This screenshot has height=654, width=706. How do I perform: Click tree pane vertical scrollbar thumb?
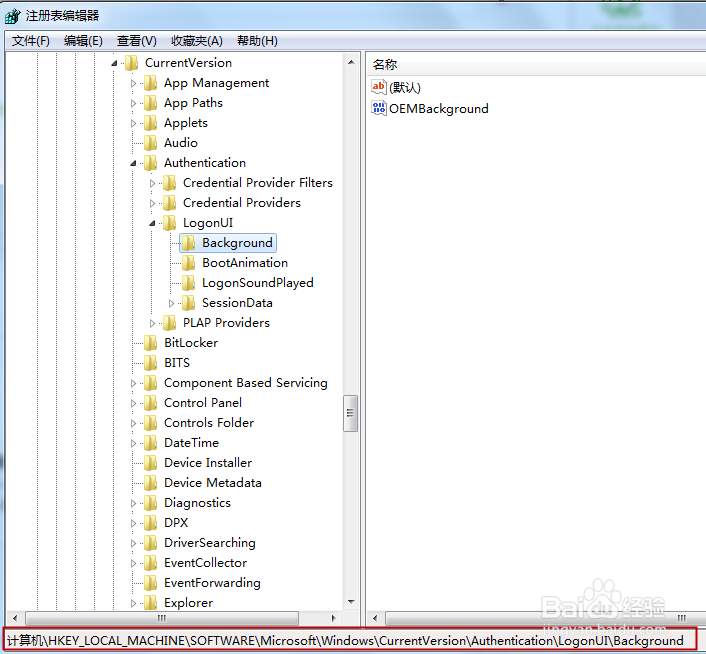(x=350, y=413)
